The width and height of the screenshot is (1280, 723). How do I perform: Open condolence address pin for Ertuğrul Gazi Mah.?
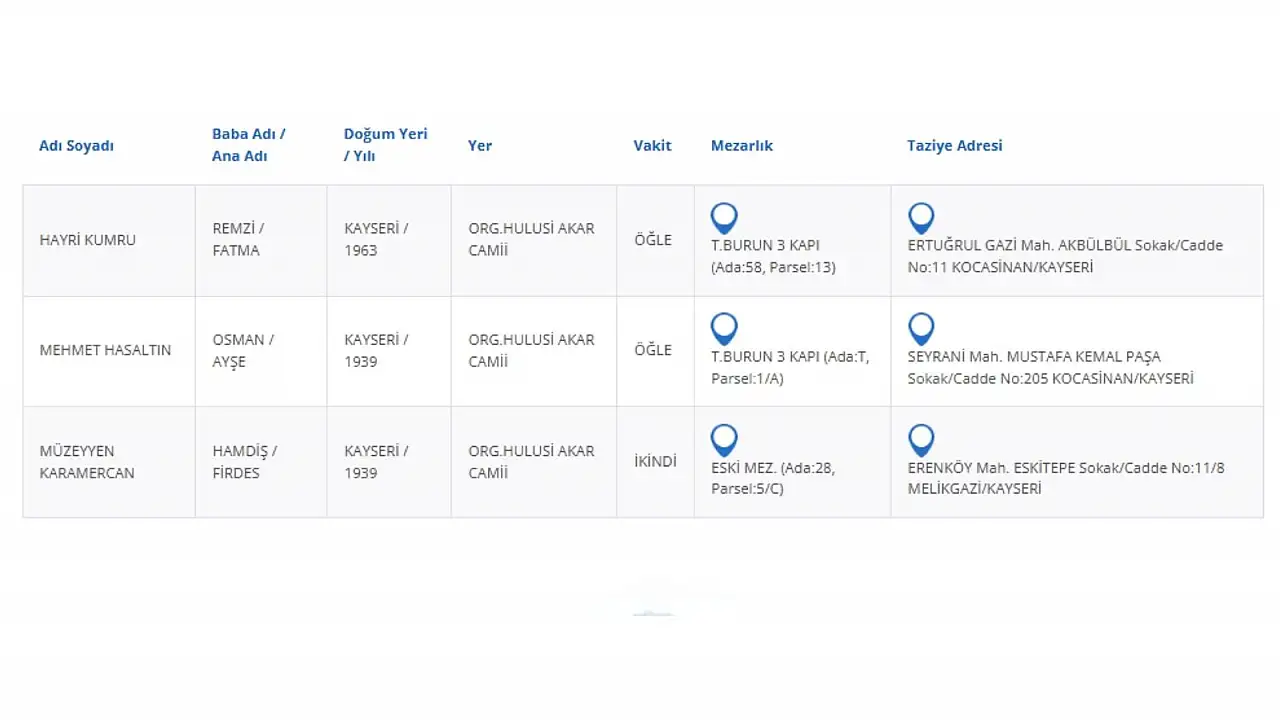coord(921,218)
